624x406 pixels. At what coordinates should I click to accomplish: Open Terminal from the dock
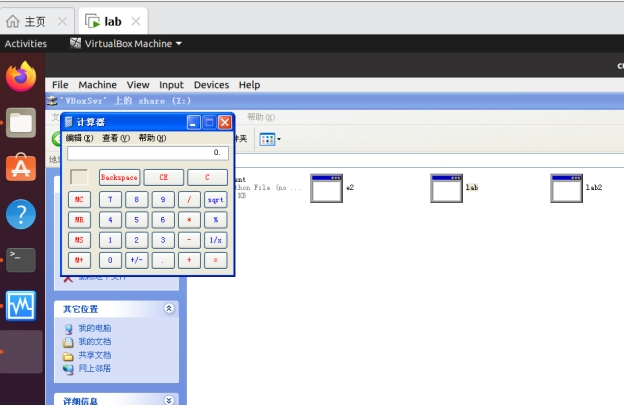21,260
